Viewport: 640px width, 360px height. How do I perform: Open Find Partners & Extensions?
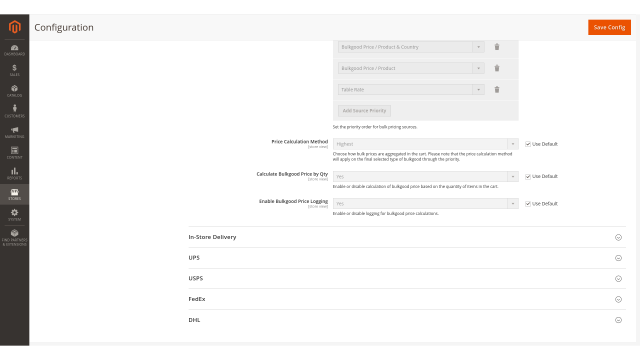click(x=15, y=238)
